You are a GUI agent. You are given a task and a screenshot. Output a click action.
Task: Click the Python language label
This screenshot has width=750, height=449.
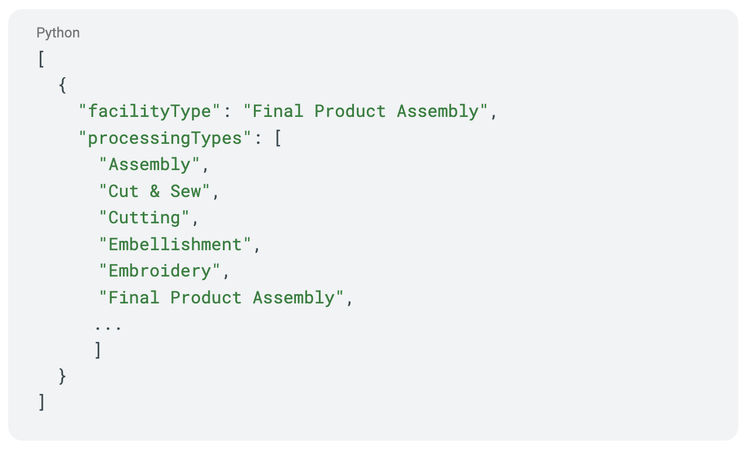pyautogui.click(x=58, y=33)
